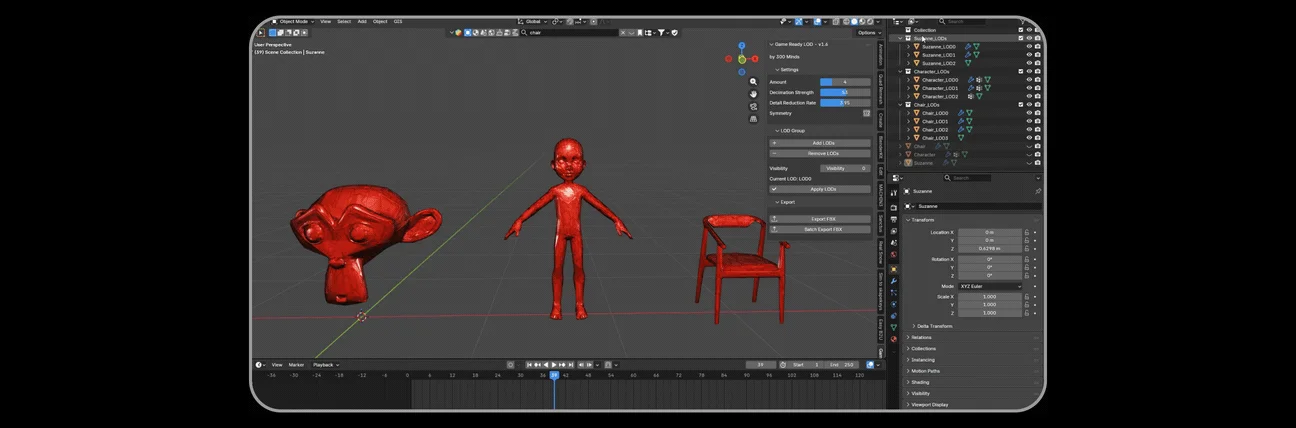Open the timeline Playback menu

(x=325, y=365)
